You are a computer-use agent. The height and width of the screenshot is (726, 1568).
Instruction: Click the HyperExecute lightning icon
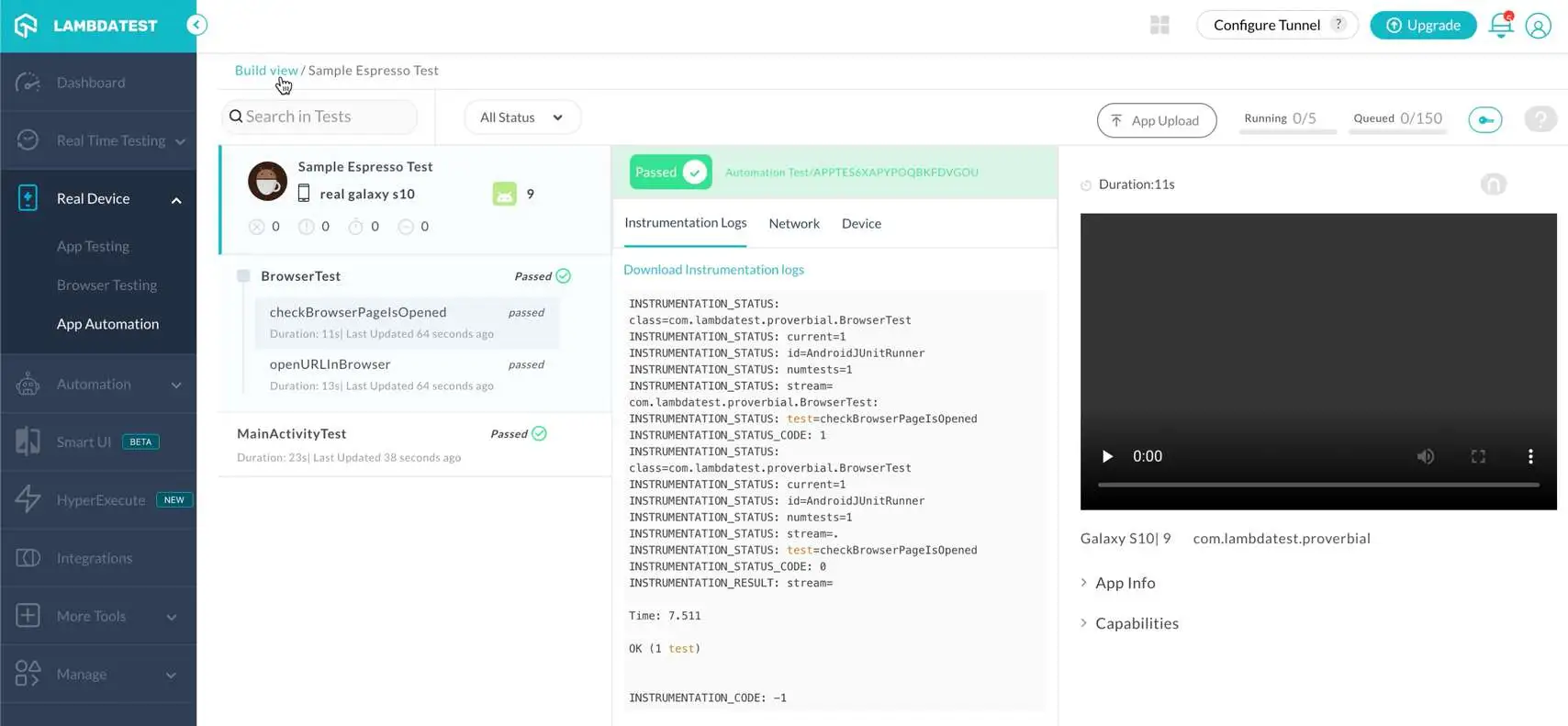tap(28, 499)
